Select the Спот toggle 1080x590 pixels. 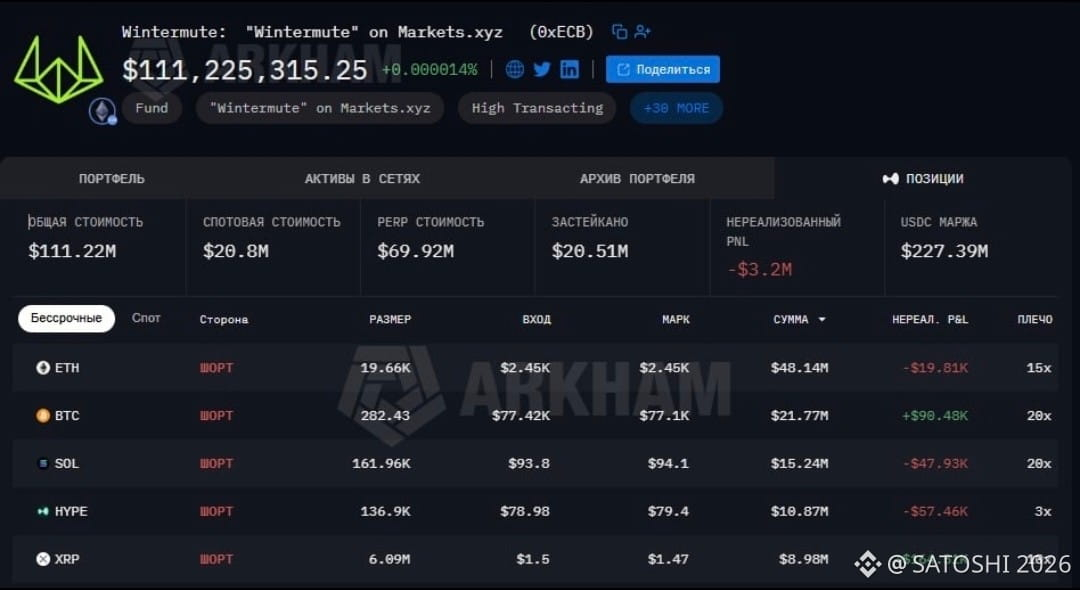tap(146, 318)
